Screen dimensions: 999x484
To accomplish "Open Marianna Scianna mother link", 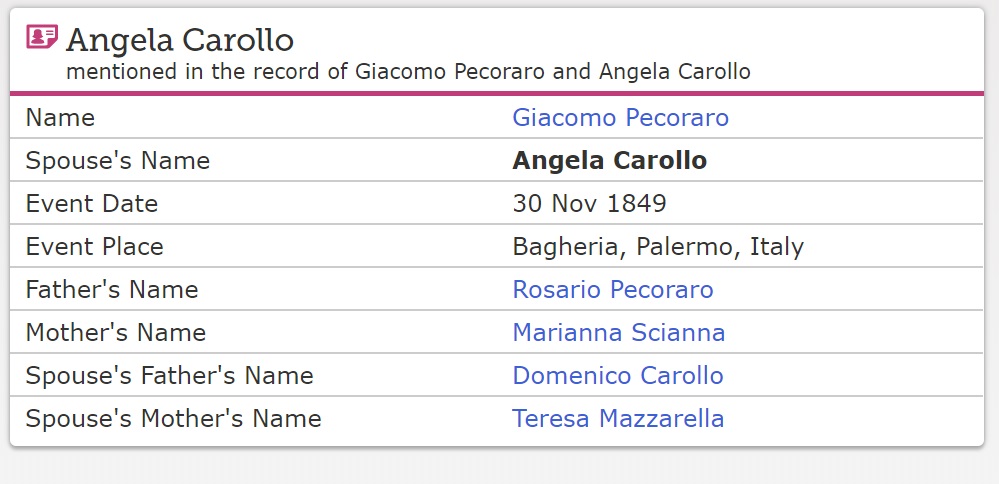I will (618, 333).
